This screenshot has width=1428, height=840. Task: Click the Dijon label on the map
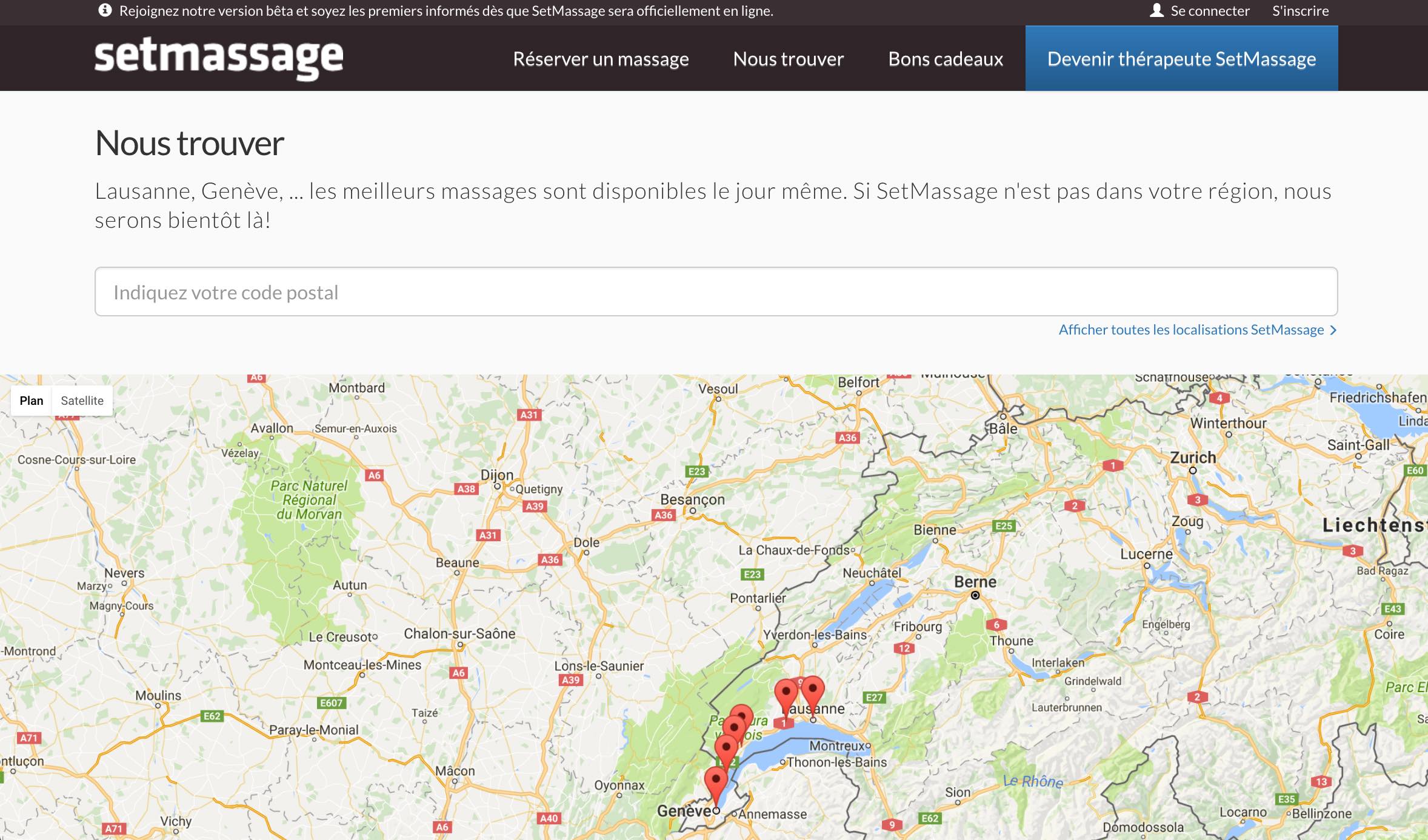tap(497, 475)
